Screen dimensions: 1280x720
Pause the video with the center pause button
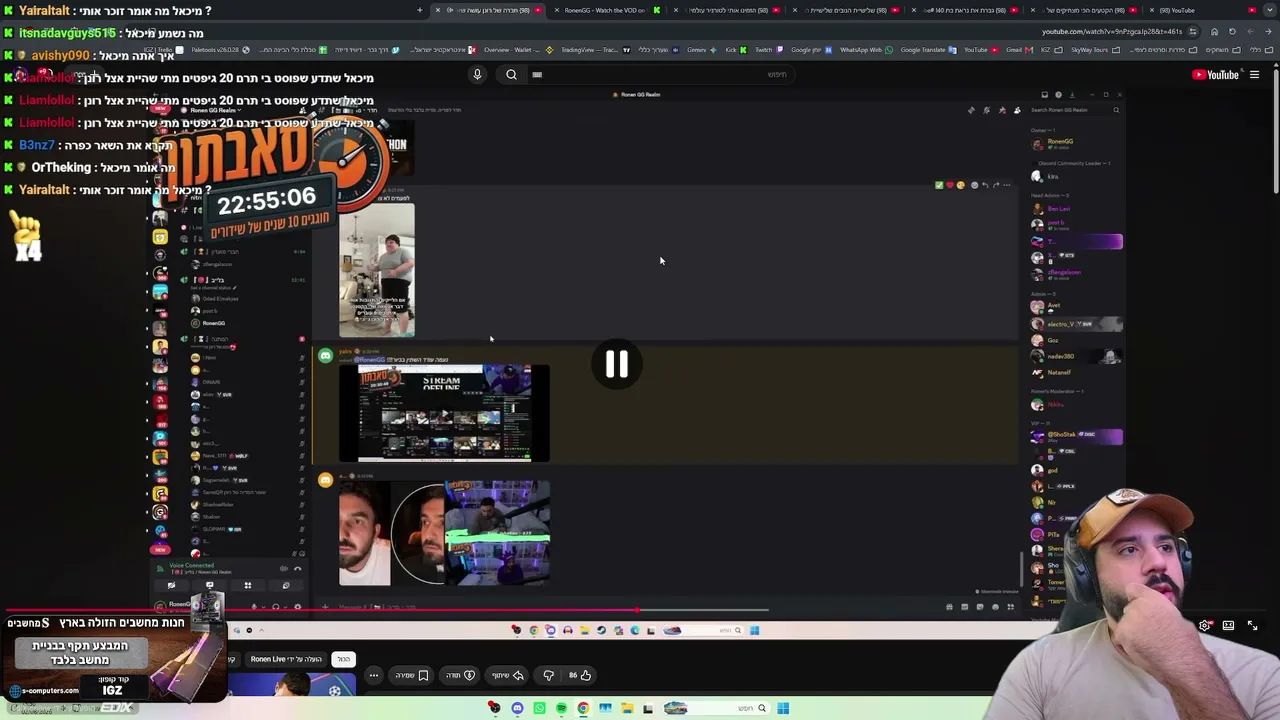click(616, 364)
